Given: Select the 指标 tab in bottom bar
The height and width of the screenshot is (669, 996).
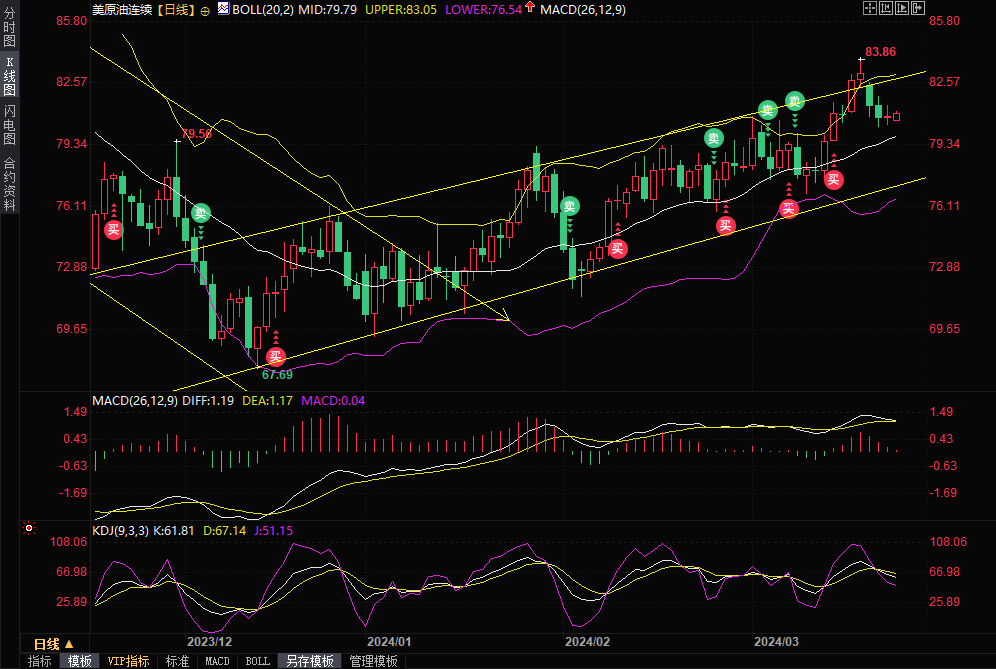Looking at the screenshot, I should pyautogui.click(x=40, y=661).
